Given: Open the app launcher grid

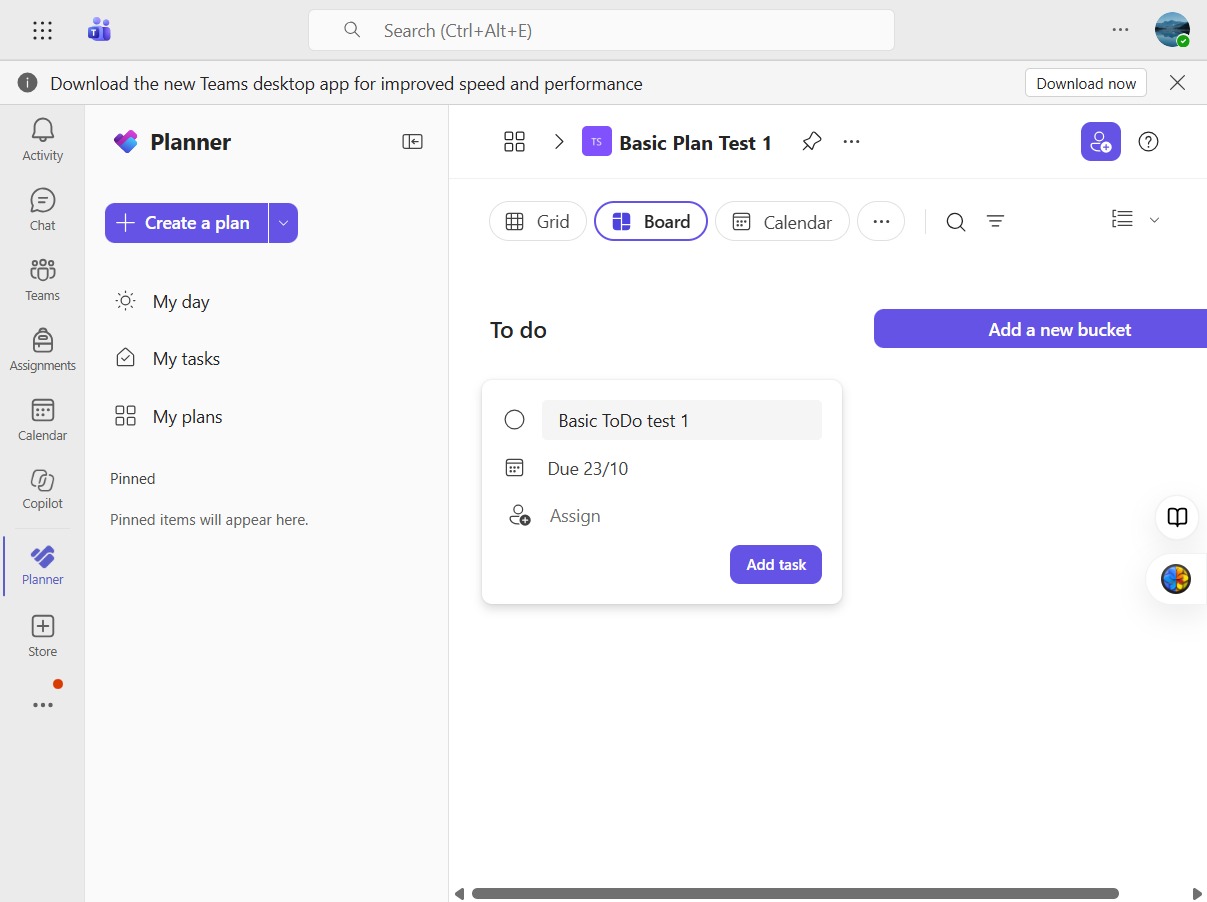Looking at the screenshot, I should [42, 30].
